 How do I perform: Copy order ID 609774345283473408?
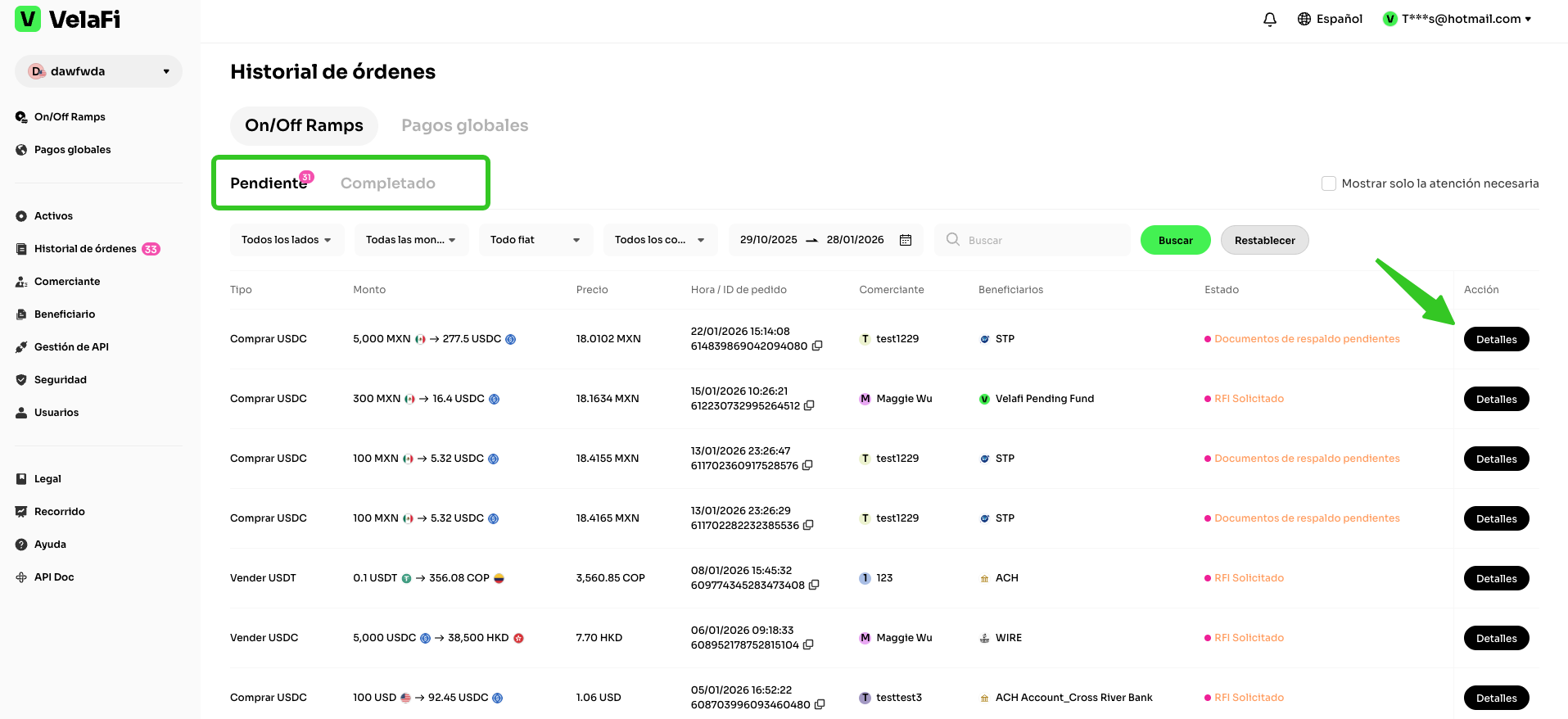click(x=814, y=586)
